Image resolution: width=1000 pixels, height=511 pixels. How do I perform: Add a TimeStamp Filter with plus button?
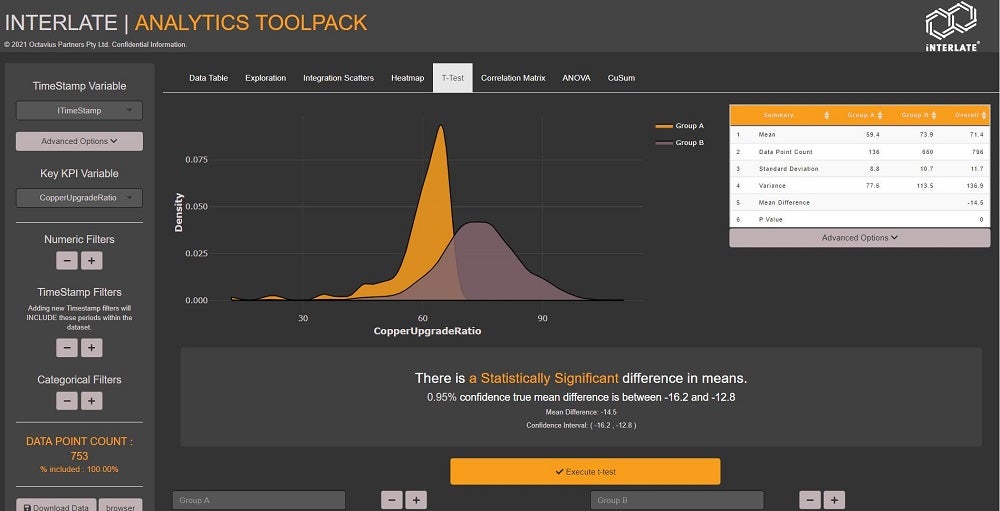91,348
